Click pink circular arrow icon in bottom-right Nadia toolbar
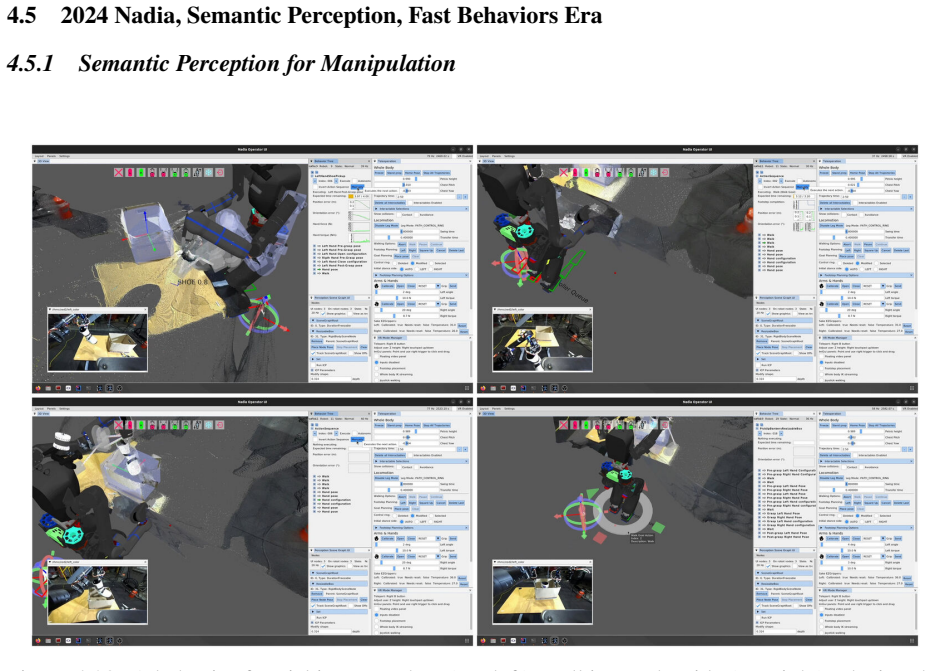931x671 pixels. click(x=665, y=425)
